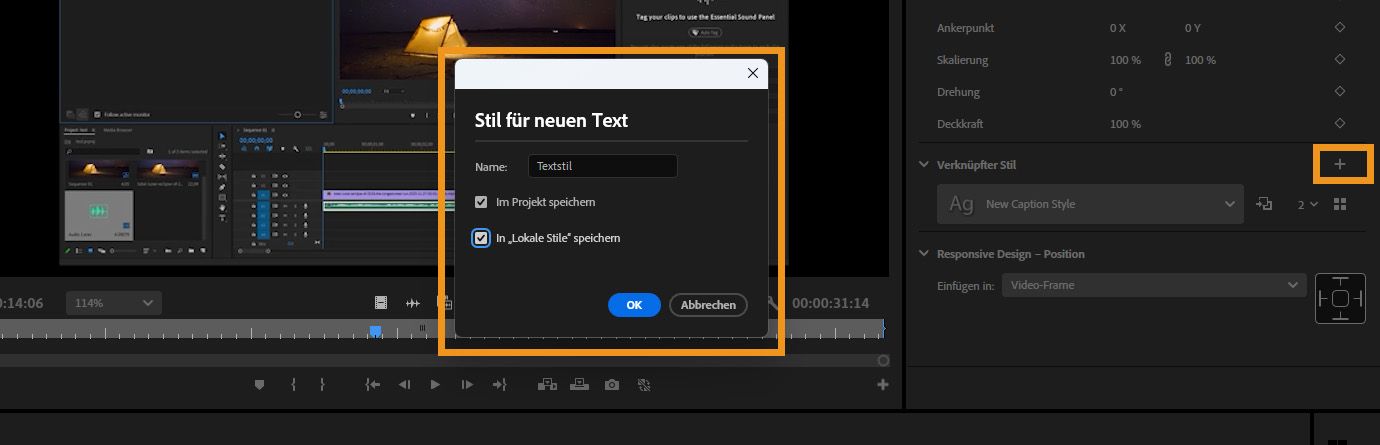Click the Mark In brace icon

[x=293, y=385]
